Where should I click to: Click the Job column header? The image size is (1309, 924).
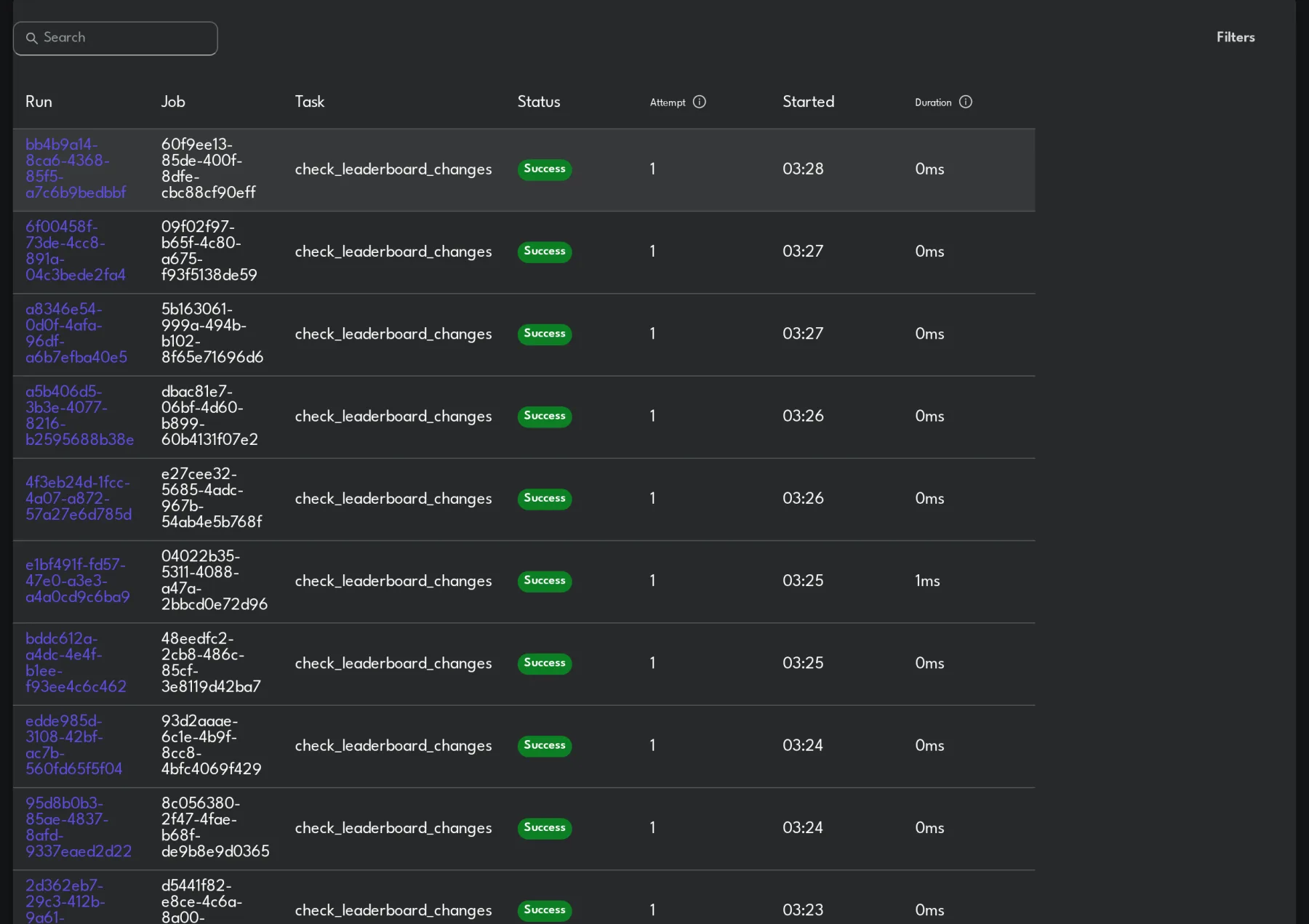pyautogui.click(x=173, y=102)
